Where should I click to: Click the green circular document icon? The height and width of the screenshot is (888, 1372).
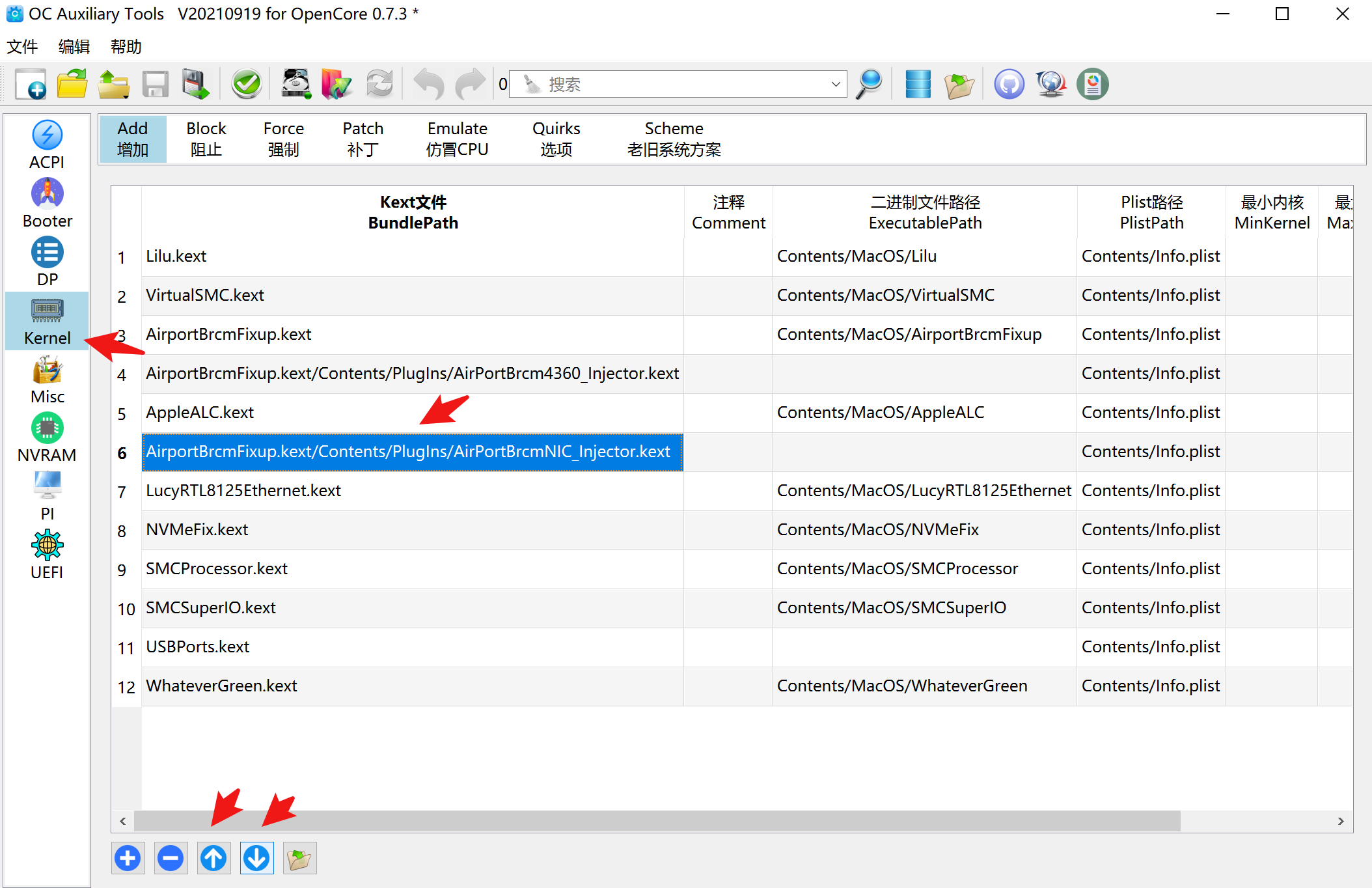pyautogui.click(x=1093, y=84)
